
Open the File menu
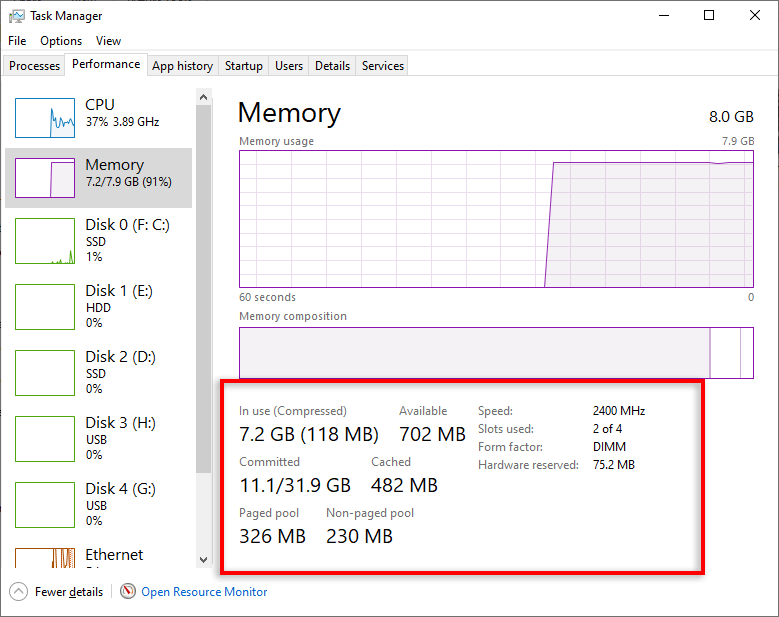pyautogui.click(x=17, y=41)
